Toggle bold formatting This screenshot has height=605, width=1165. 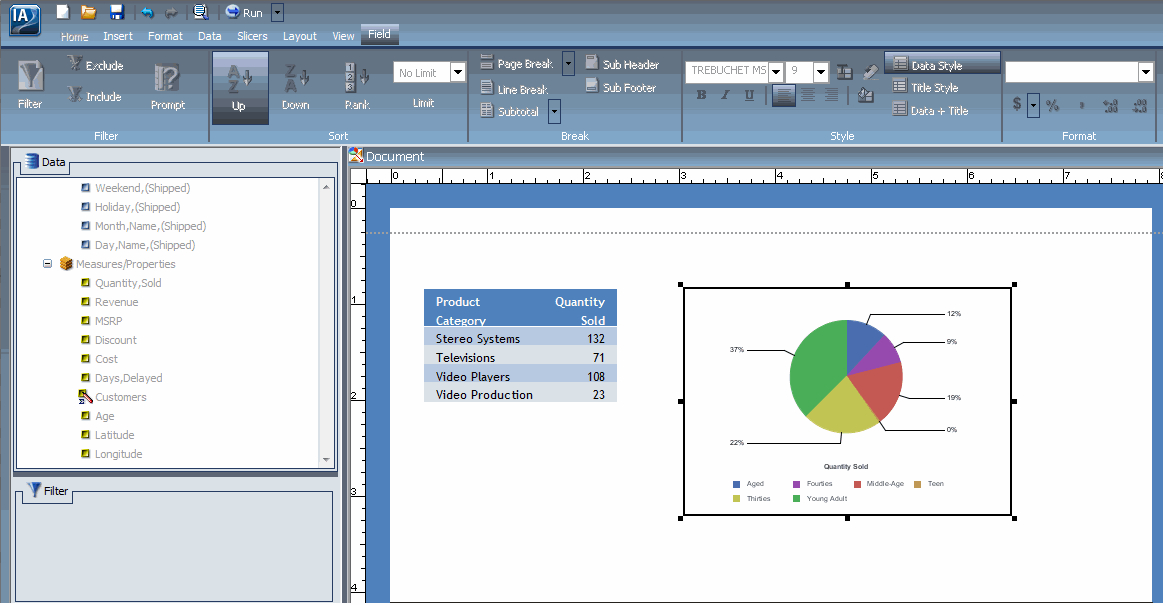(x=701, y=94)
